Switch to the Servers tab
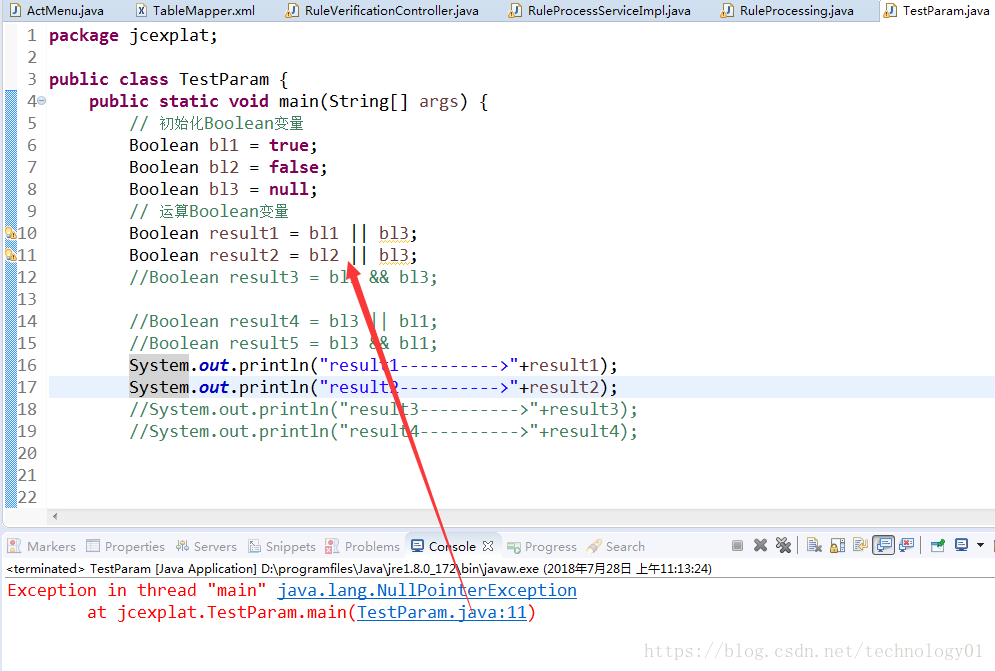The height and width of the screenshot is (671, 995). click(206, 546)
